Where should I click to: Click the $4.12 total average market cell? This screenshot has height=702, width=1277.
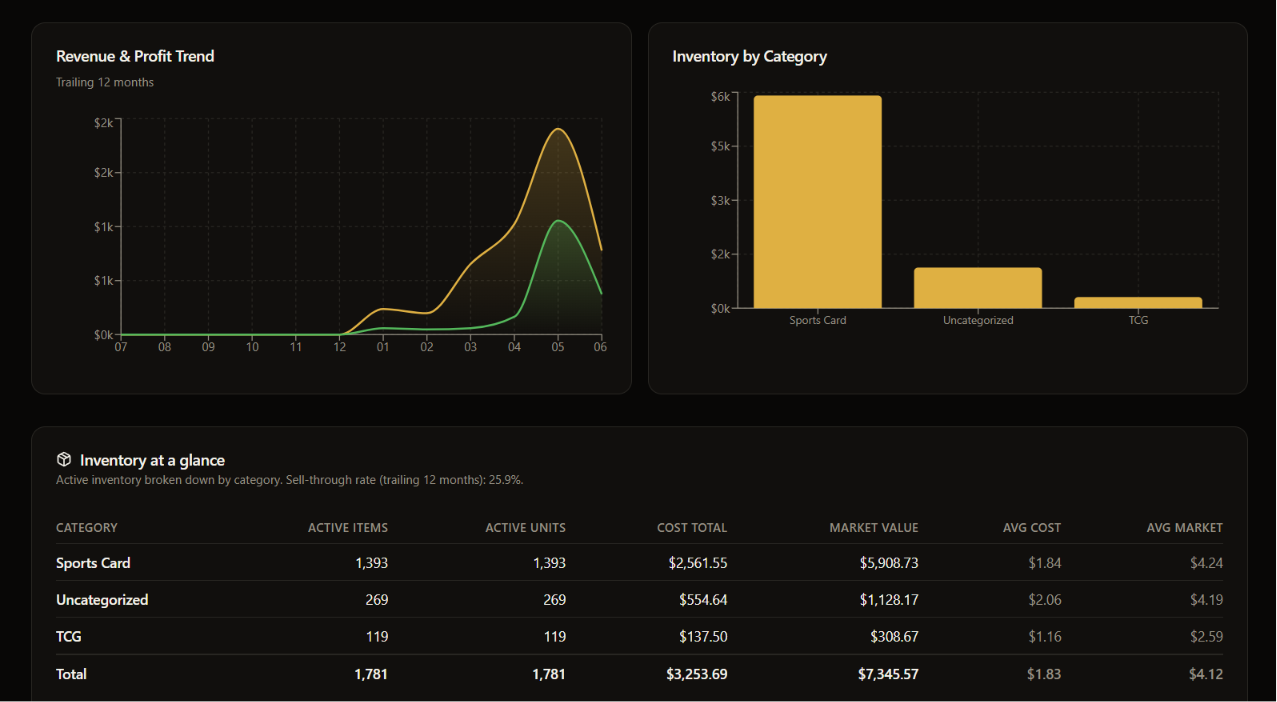click(x=1205, y=674)
